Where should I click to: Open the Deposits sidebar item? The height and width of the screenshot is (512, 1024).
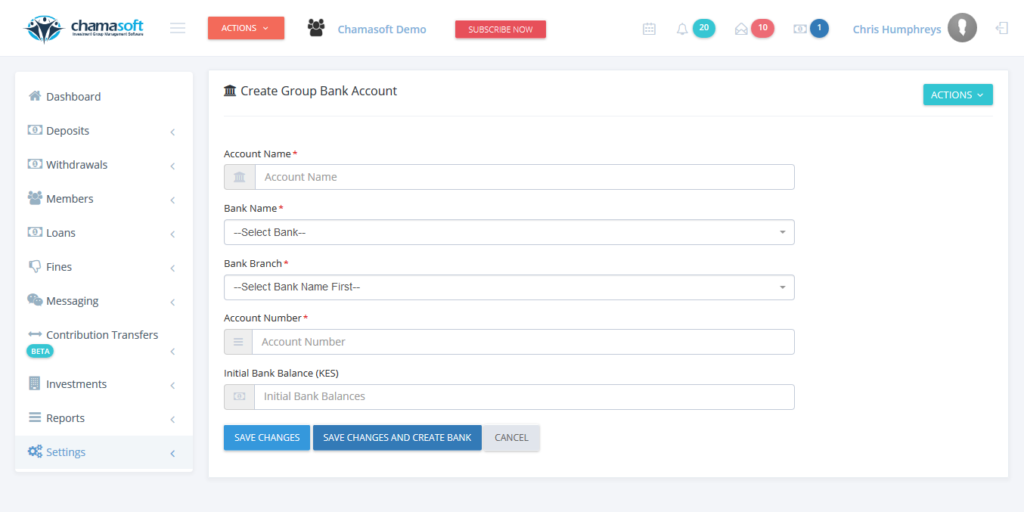[104, 131]
